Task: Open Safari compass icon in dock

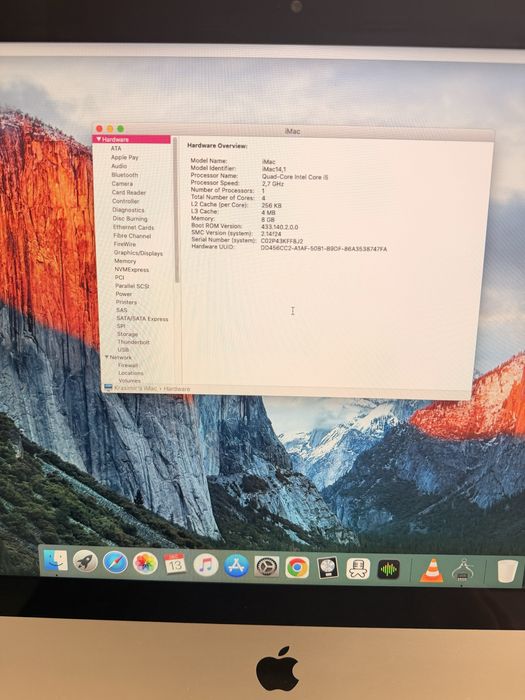Action: [x=115, y=562]
